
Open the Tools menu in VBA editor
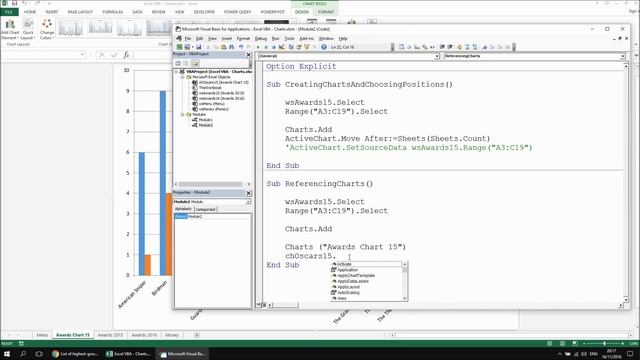289,38
